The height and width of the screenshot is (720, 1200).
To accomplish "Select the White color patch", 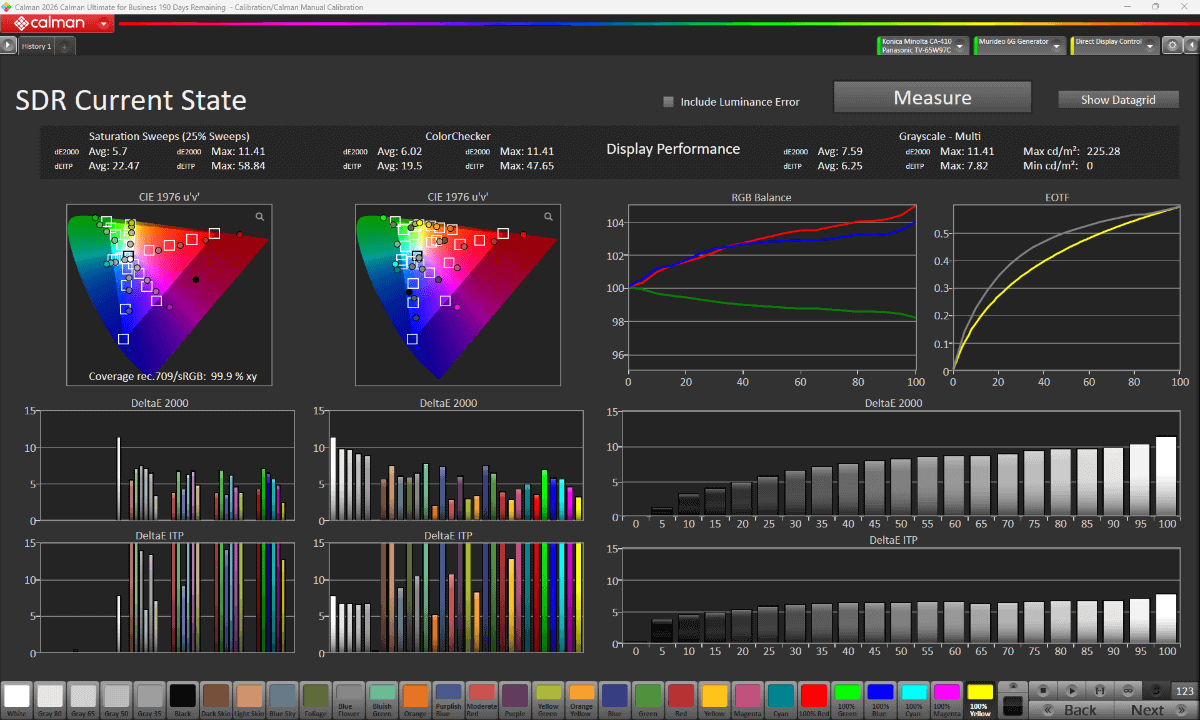I will 17,698.
